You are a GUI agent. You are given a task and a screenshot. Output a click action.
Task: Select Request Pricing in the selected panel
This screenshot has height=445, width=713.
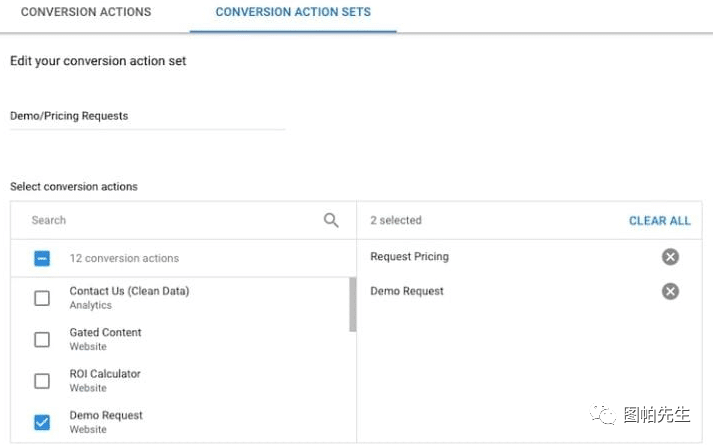(x=409, y=257)
